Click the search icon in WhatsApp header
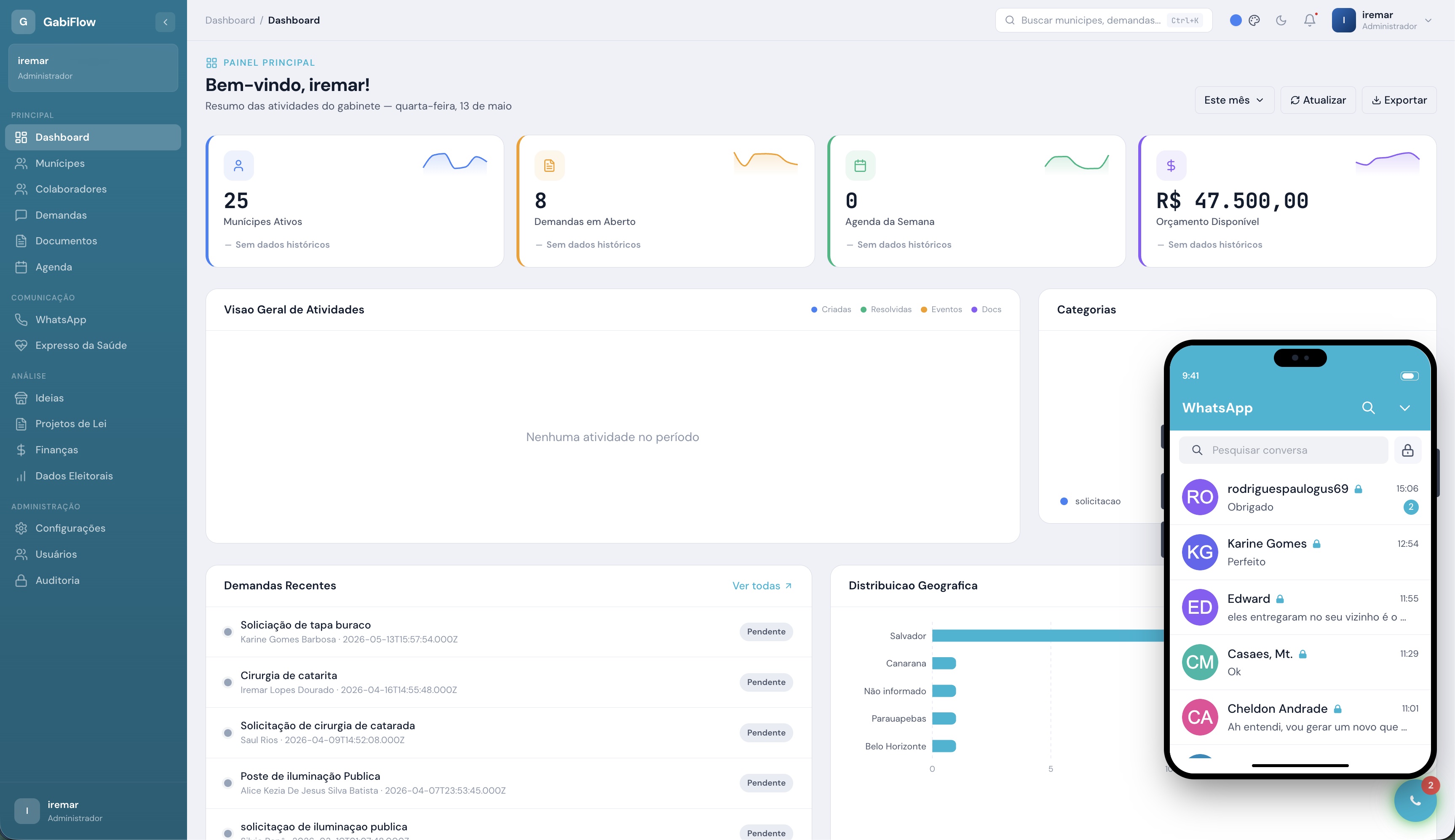Image resolution: width=1455 pixels, height=840 pixels. pyautogui.click(x=1368, y=408)
